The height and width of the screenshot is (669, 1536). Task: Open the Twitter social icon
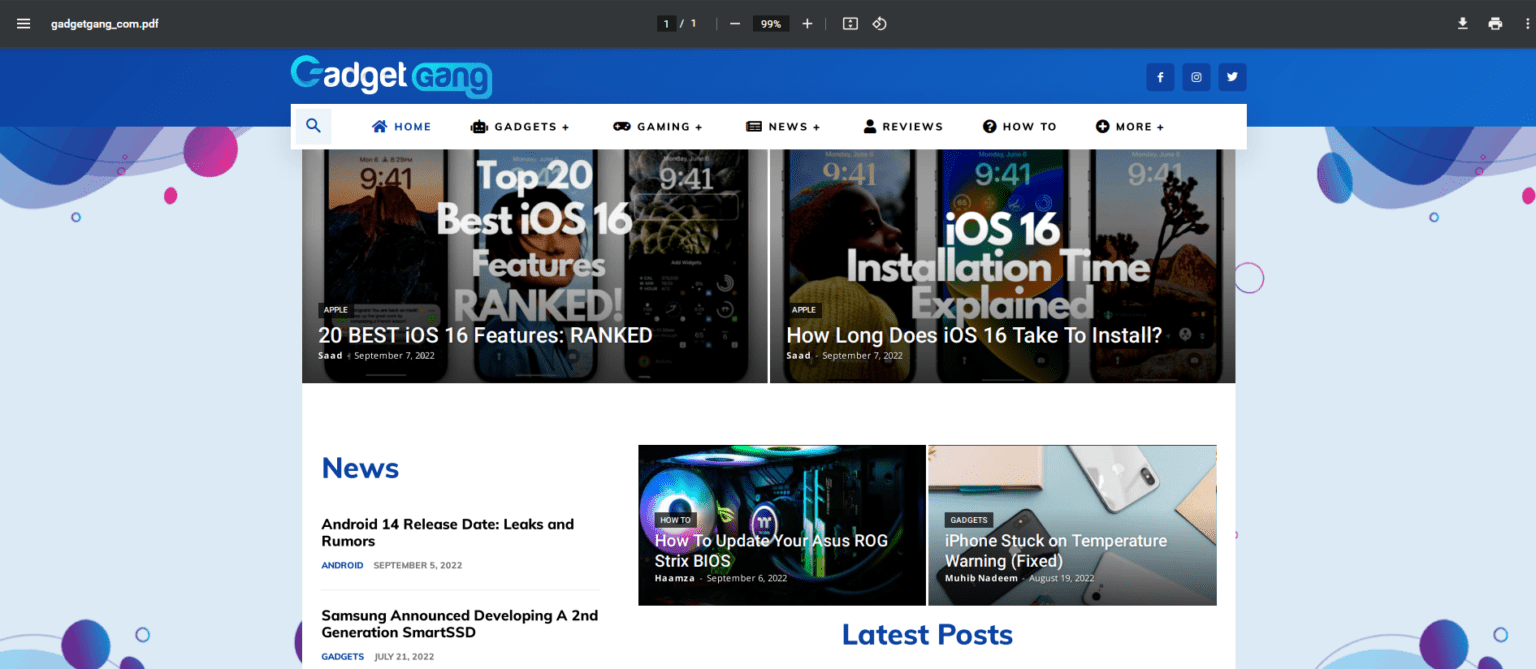pyautogui.click(x=1232, y=77)
